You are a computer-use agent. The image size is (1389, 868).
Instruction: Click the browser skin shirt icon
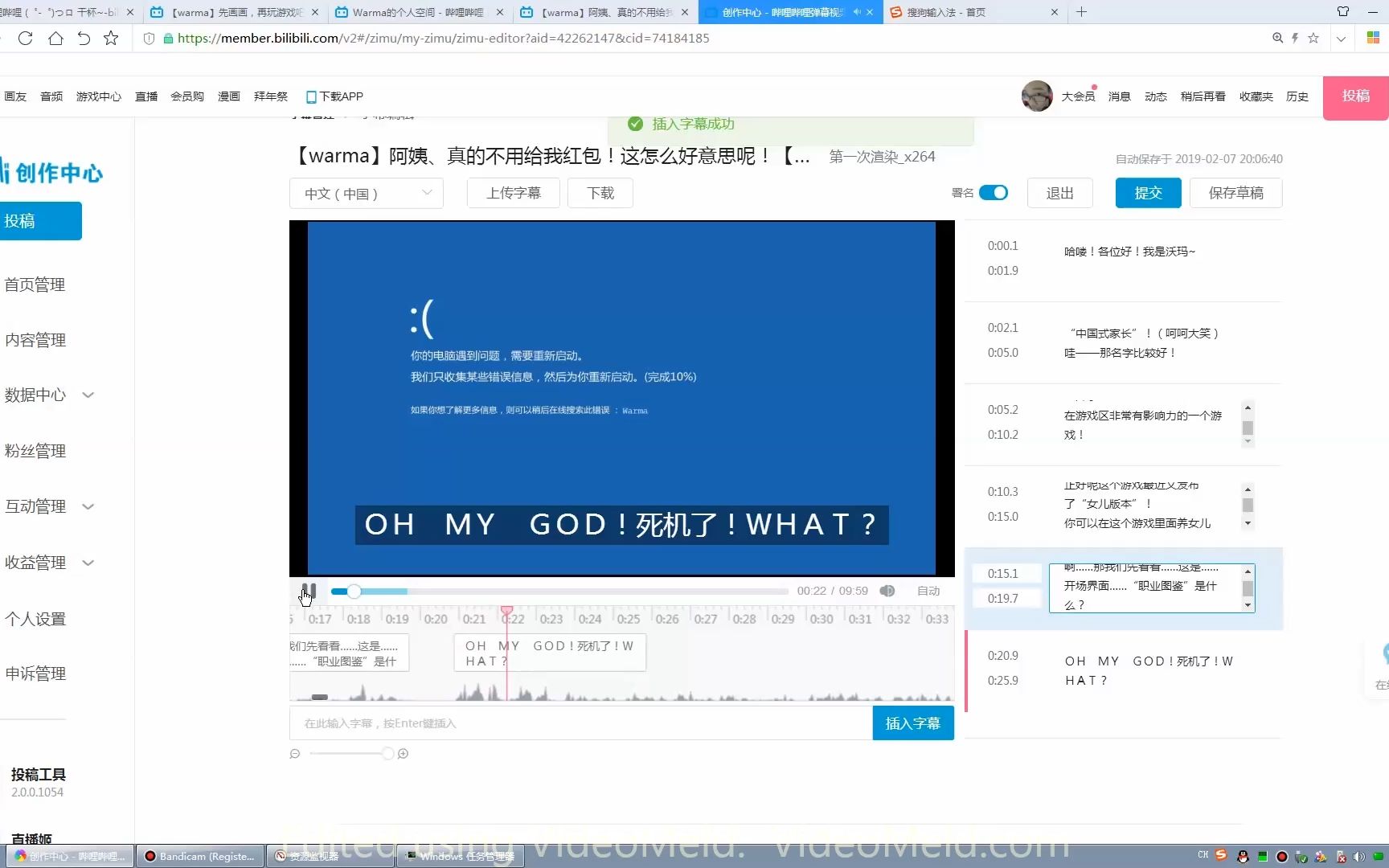[1343, 11]
